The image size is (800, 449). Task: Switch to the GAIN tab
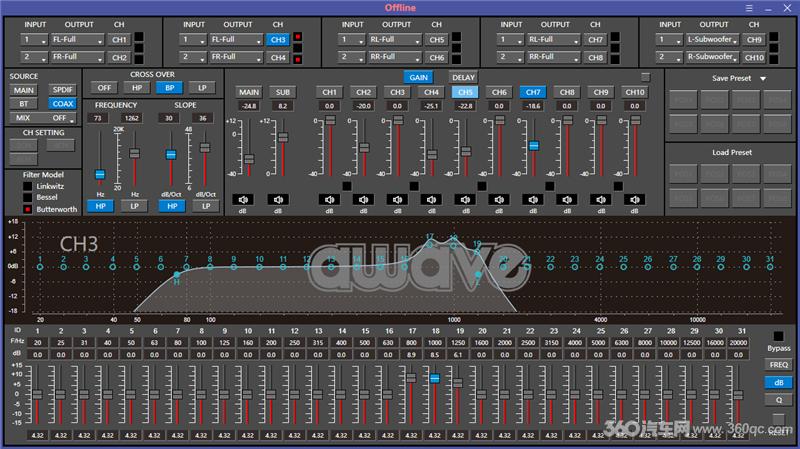pos(418,78)
